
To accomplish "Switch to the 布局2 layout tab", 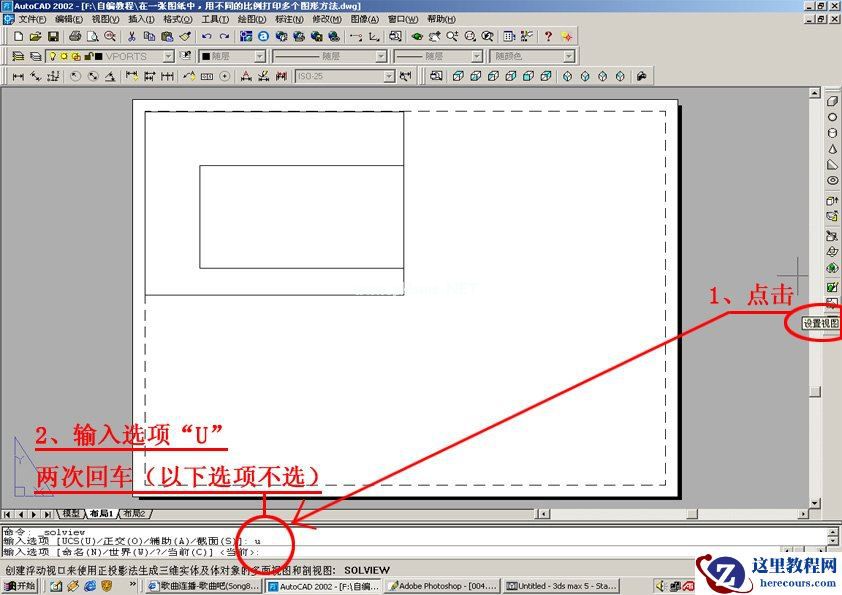I will 134,514.
